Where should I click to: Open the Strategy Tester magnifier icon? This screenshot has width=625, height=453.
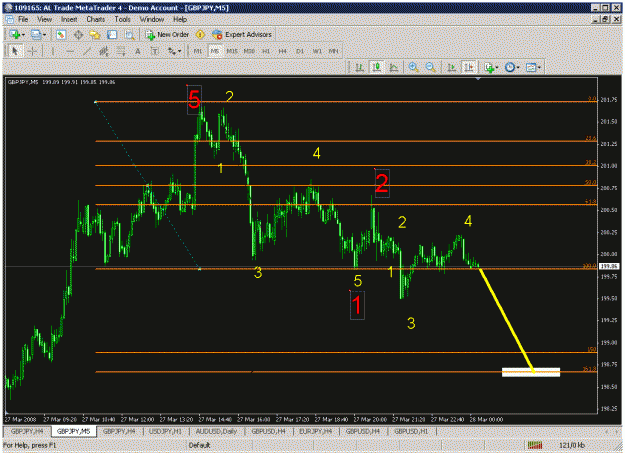tap(130, 35)
